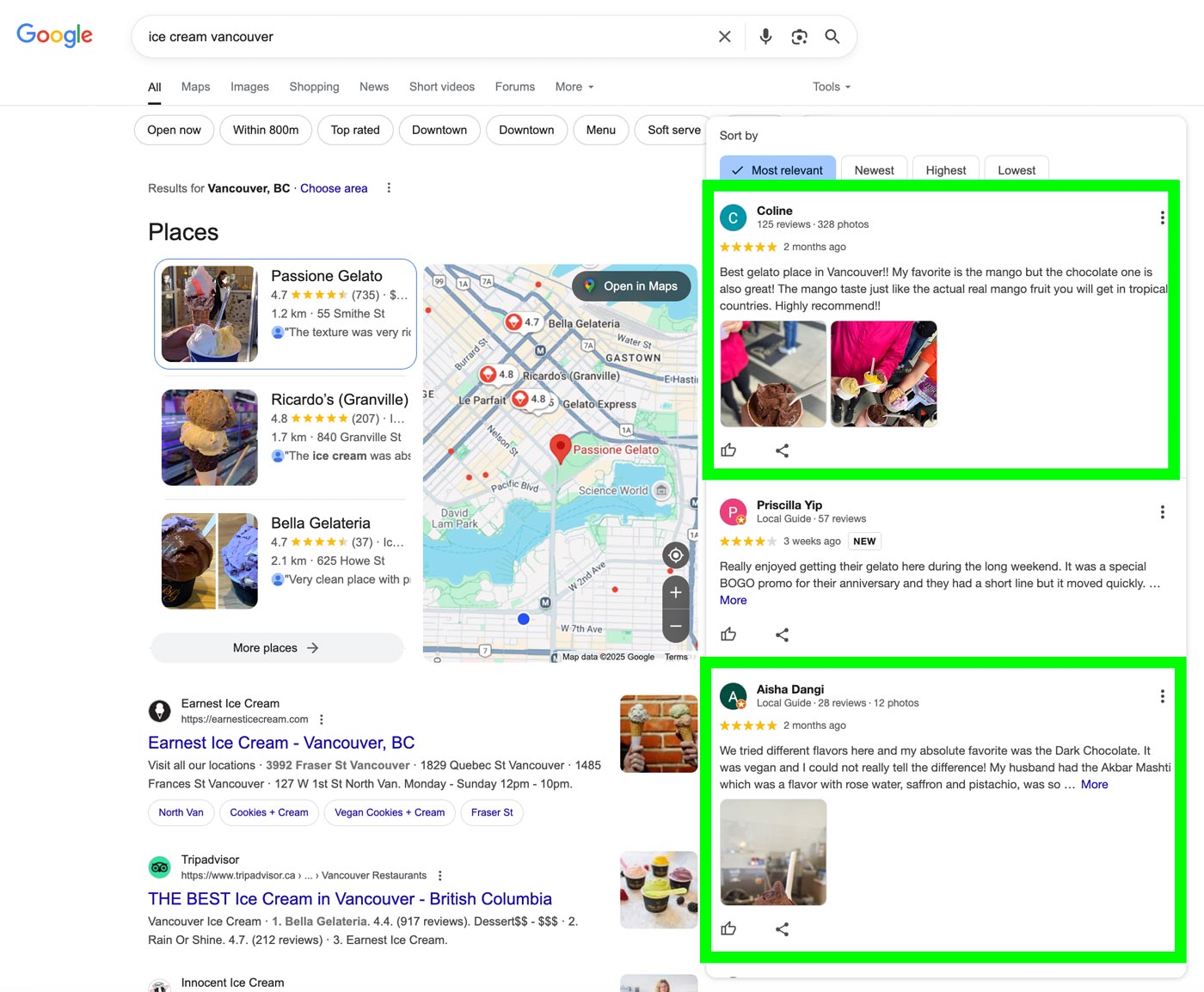Open the Tools dropdown
The width and height of the screenshot is (1204, 992).
832,87
